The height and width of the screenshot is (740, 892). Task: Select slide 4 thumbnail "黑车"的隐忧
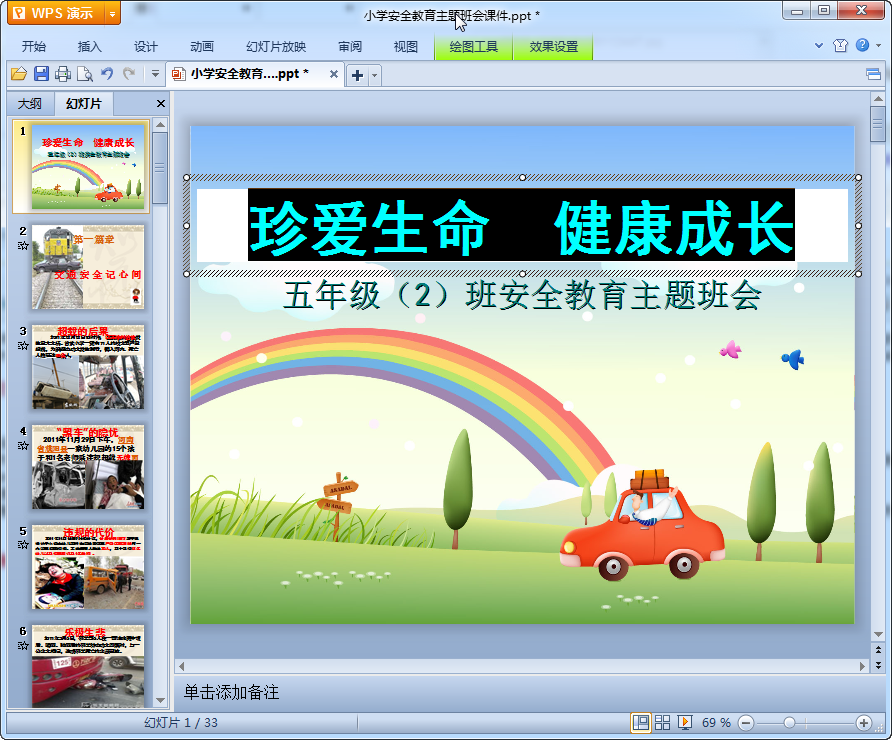88,467
